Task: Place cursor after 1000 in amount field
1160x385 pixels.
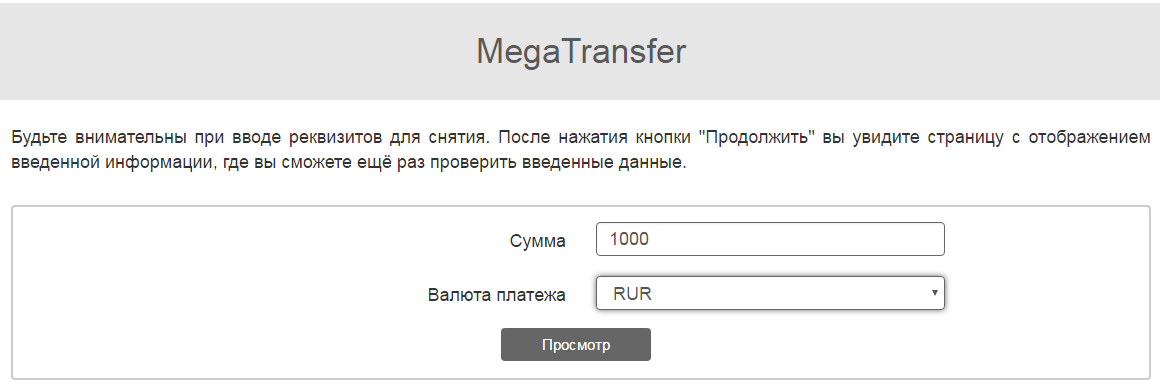Action: click(x=652, y=239)
